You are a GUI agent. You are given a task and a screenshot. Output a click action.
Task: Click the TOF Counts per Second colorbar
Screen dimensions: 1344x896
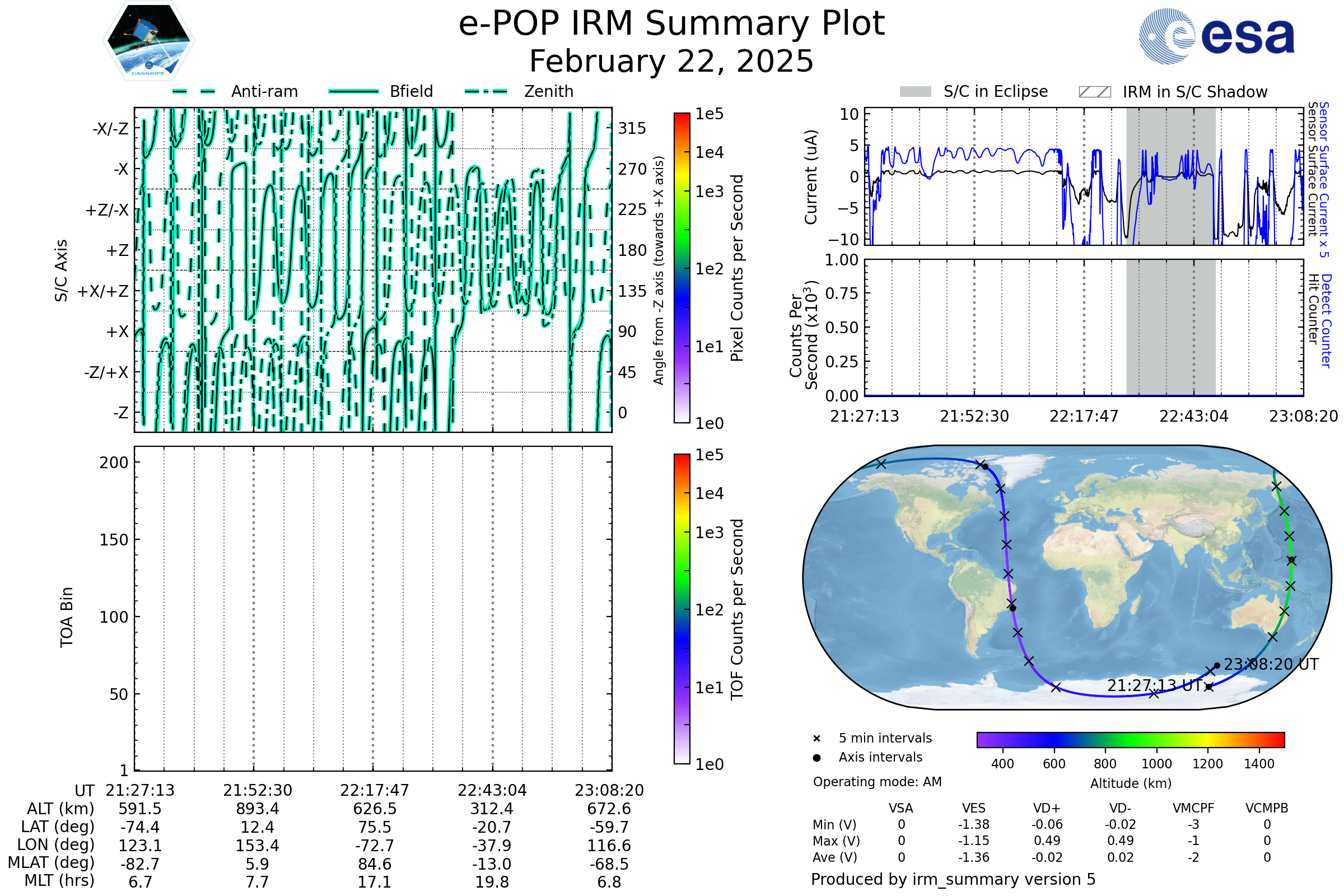[682, 609]
